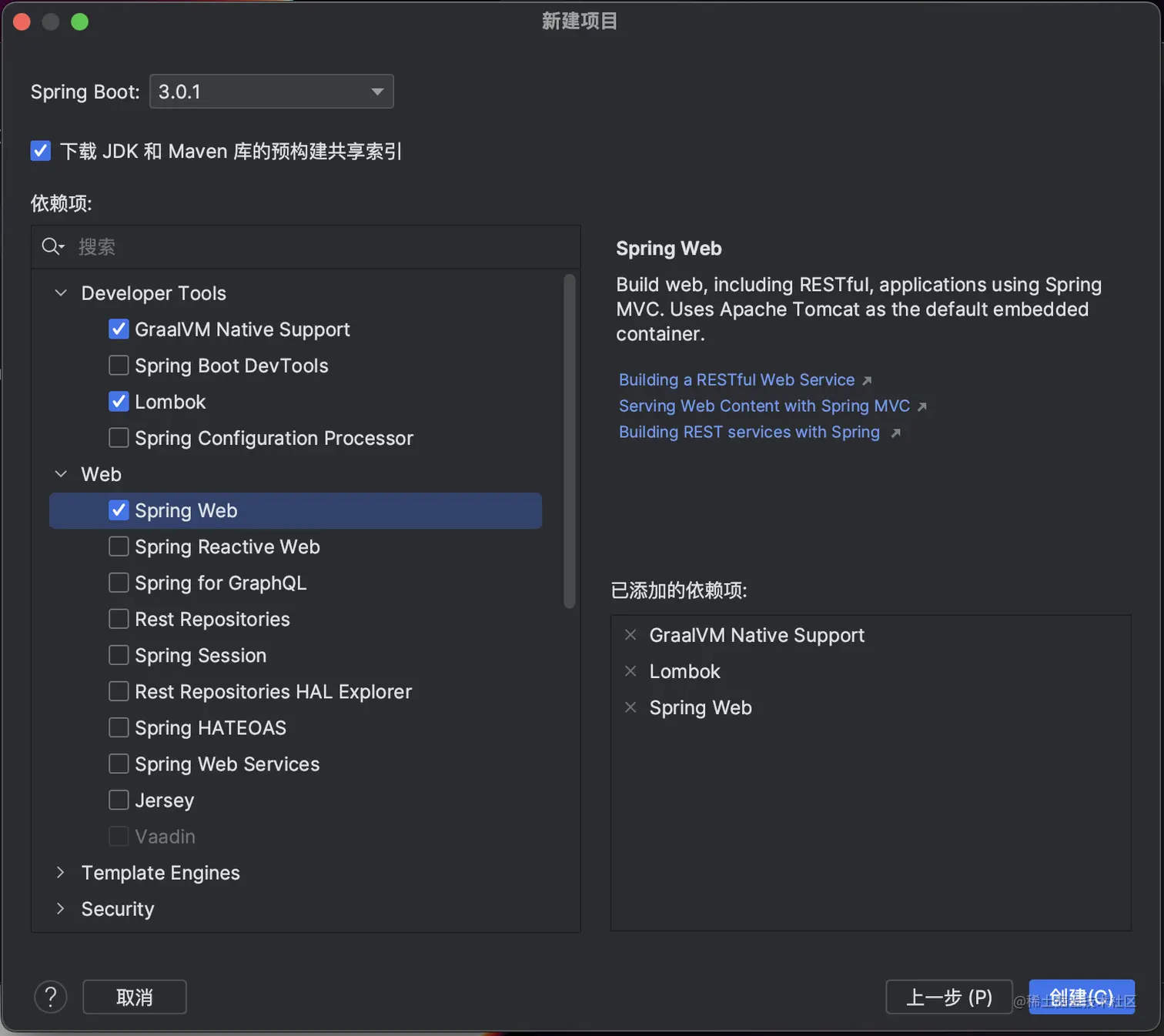1164x1036 pixels.
Task: Click the arrow icon next to Building REST services with Spring
Action: 895,433
